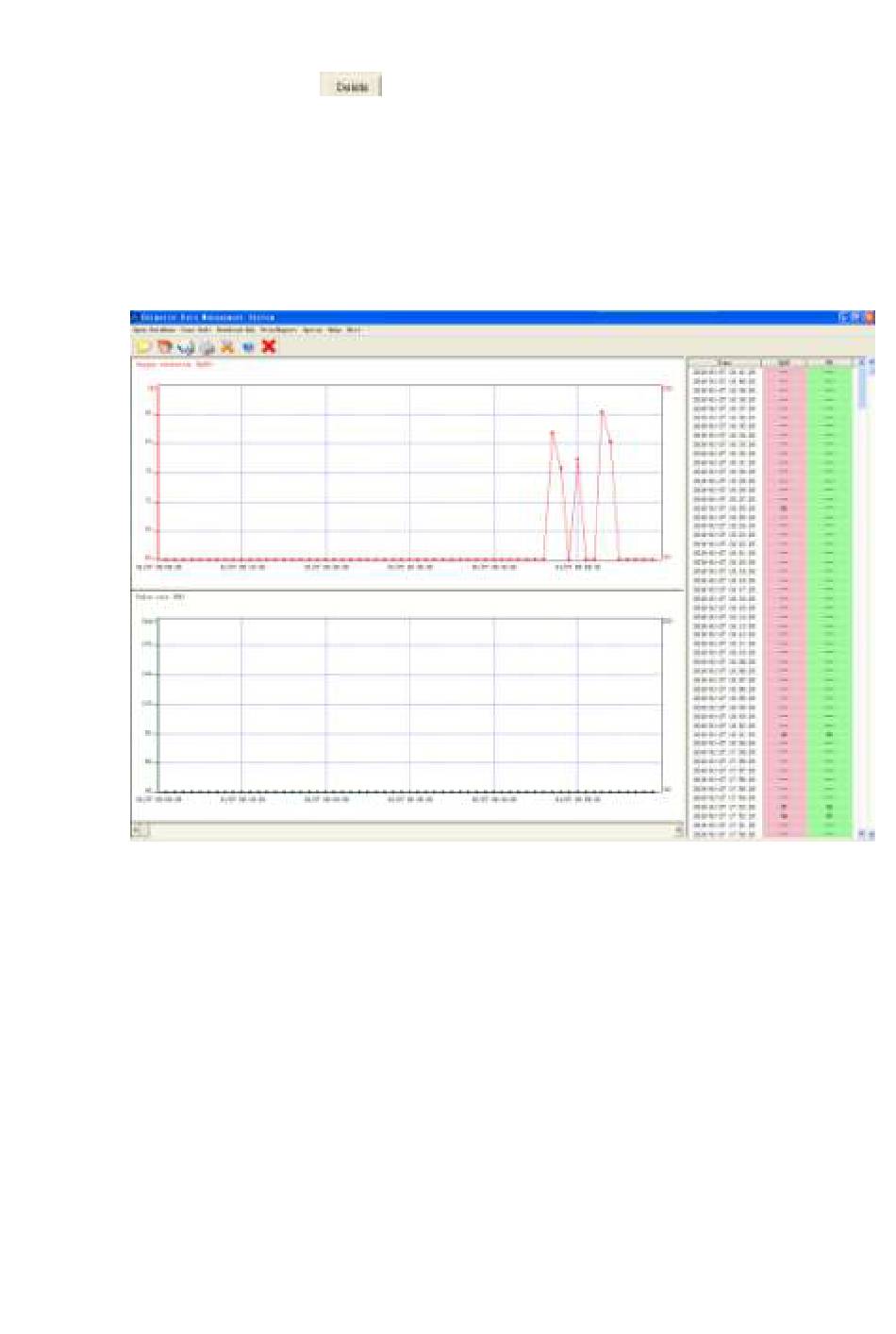Open the Option menu in the menu bar
This screenshot has height=1334, width=896.
click(x=312, y=330)
